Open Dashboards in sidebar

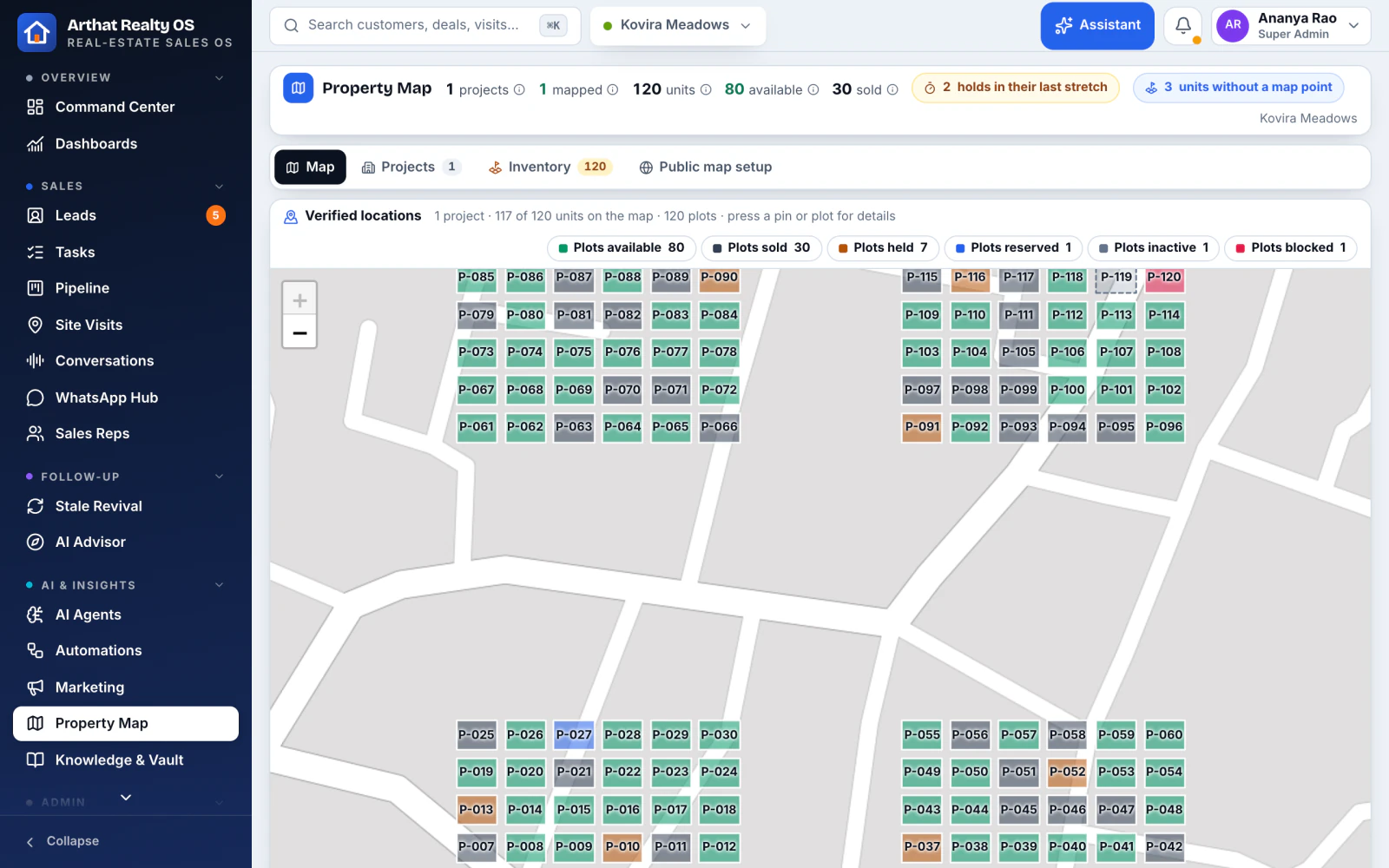click(x=126, y=144)
